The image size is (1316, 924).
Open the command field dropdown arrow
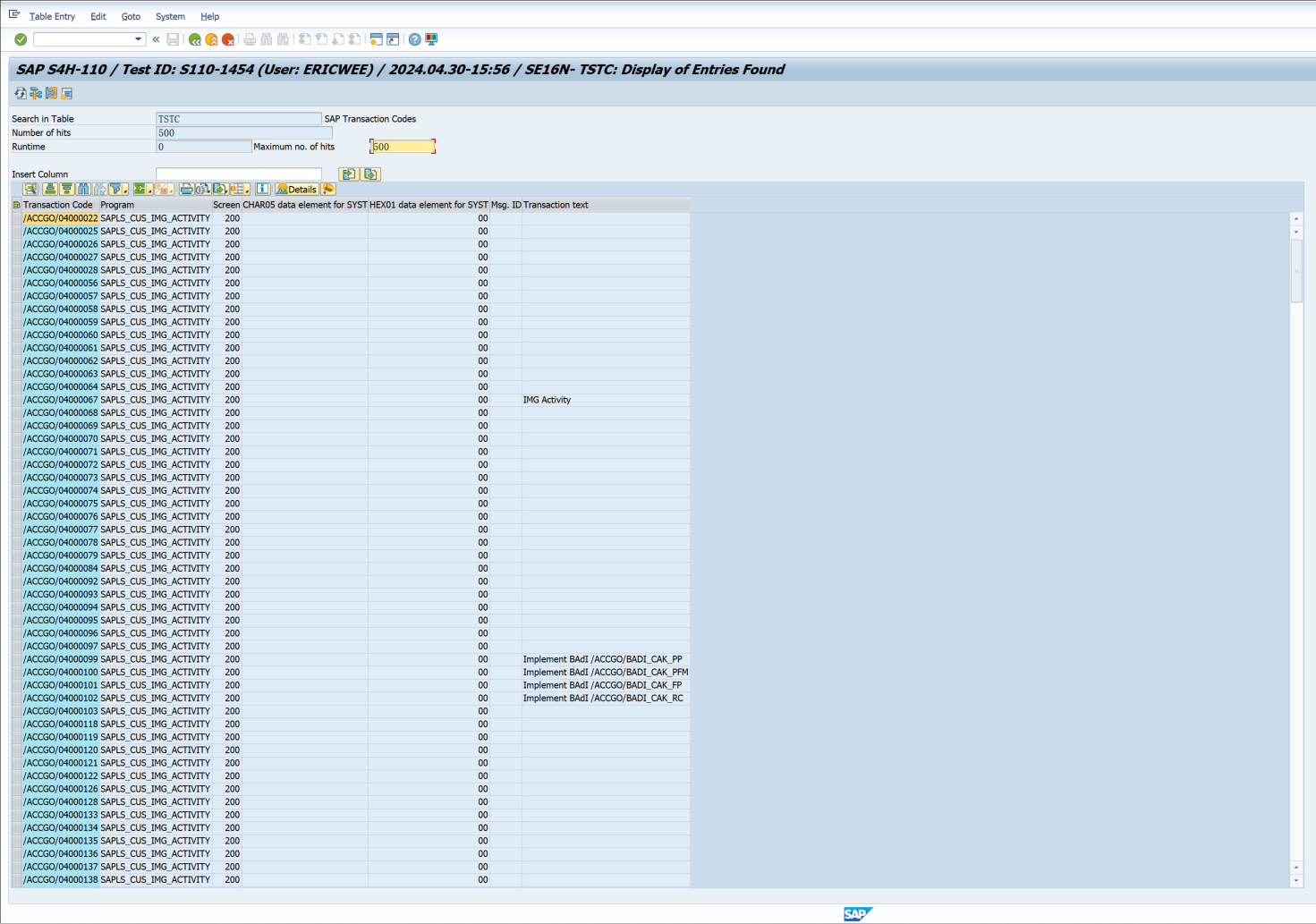click(x=139, y=39)
